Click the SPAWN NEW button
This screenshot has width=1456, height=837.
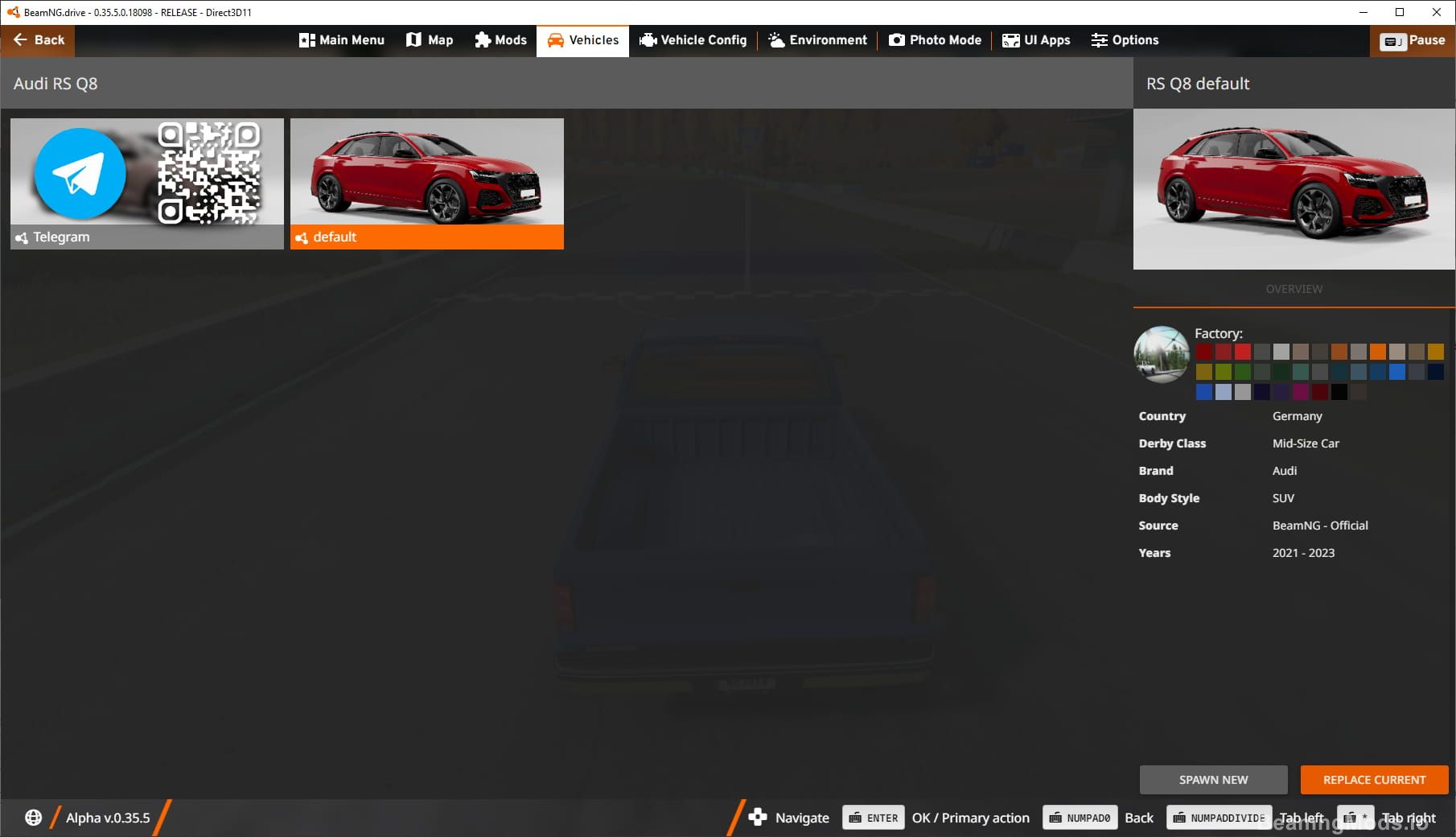click(x=1214, y=780)
